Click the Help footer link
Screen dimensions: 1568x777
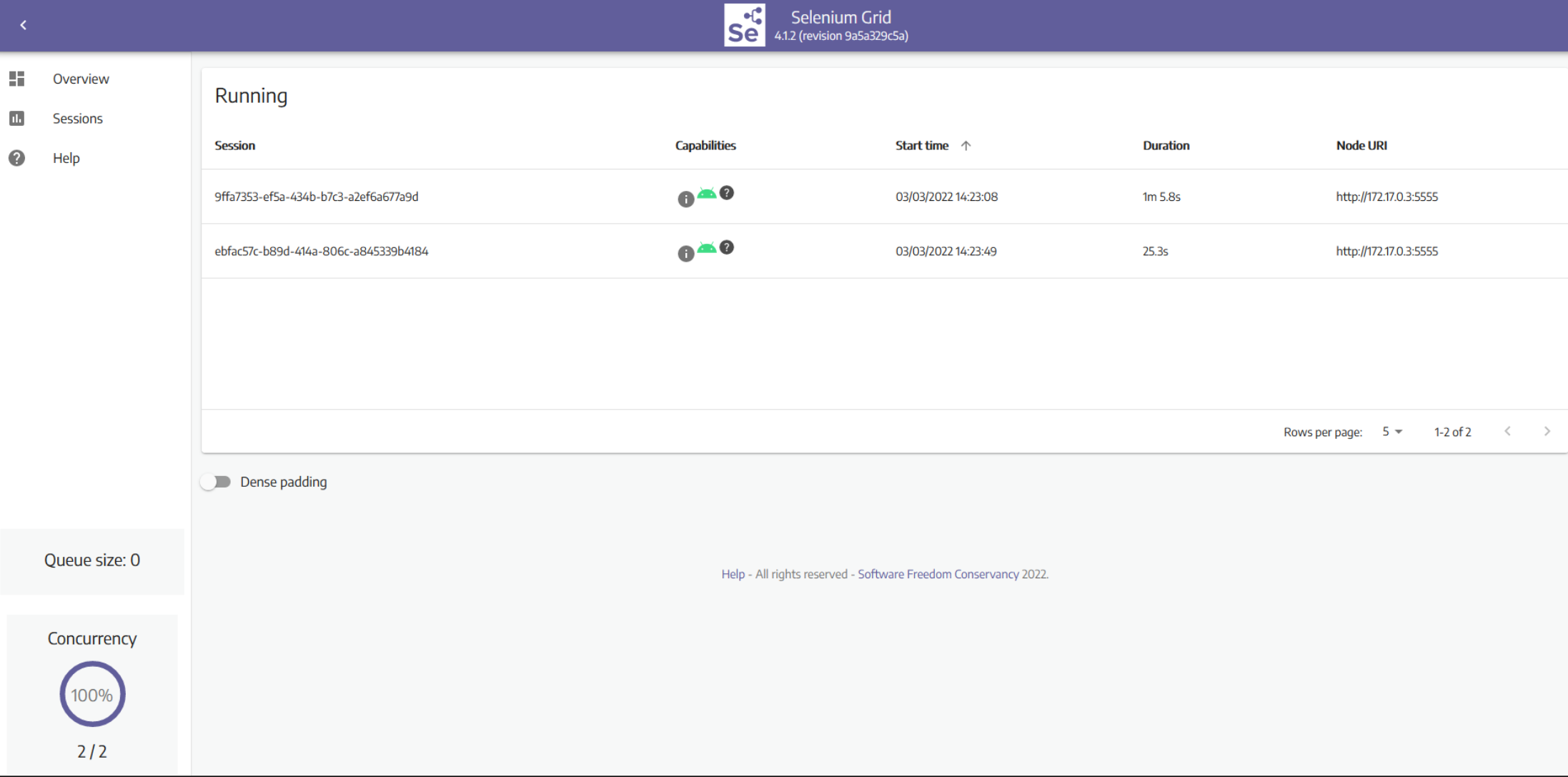(733, 574)
